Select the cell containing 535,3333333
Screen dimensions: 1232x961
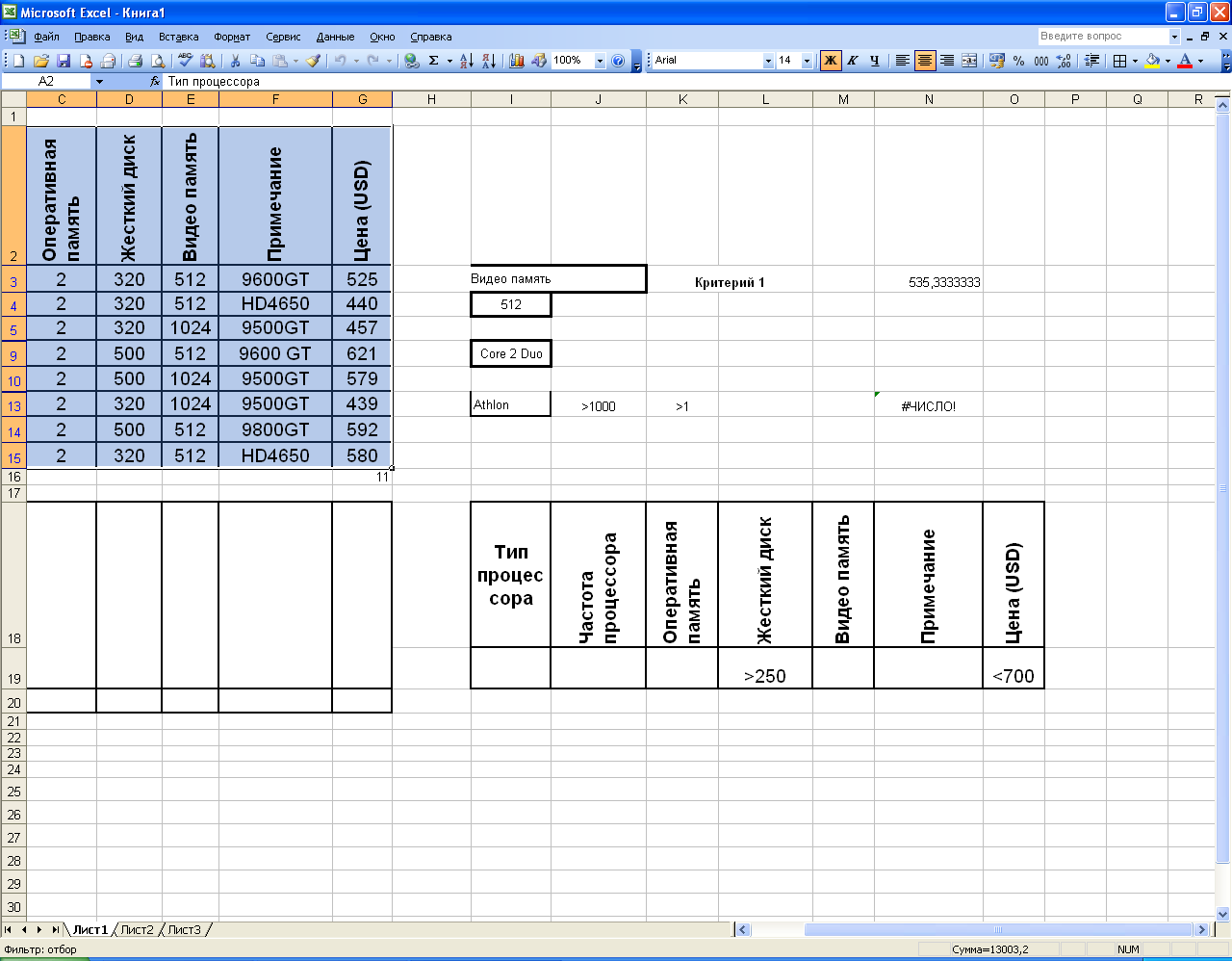[x=929, y=280]
